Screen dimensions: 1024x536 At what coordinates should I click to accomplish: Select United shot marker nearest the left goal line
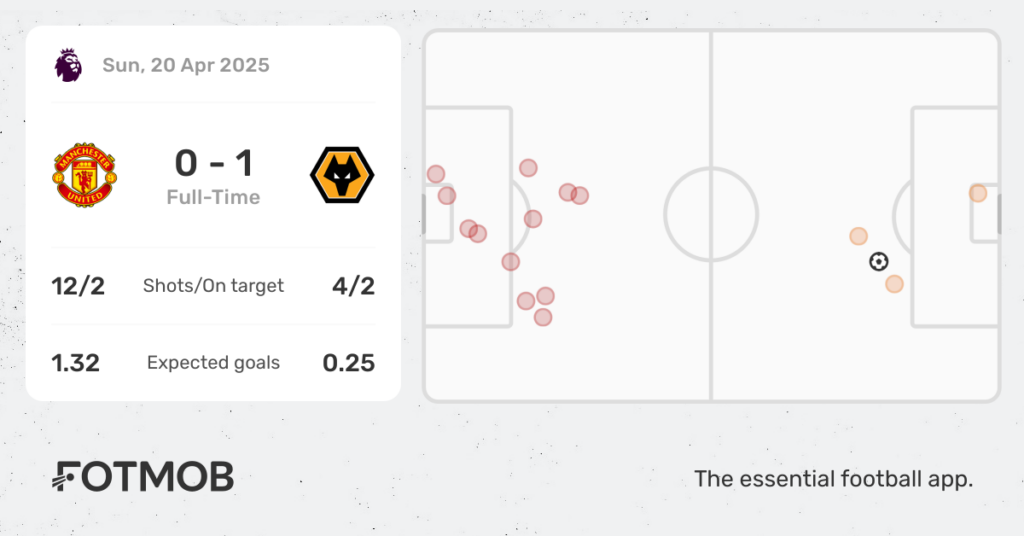pos(435,174)
